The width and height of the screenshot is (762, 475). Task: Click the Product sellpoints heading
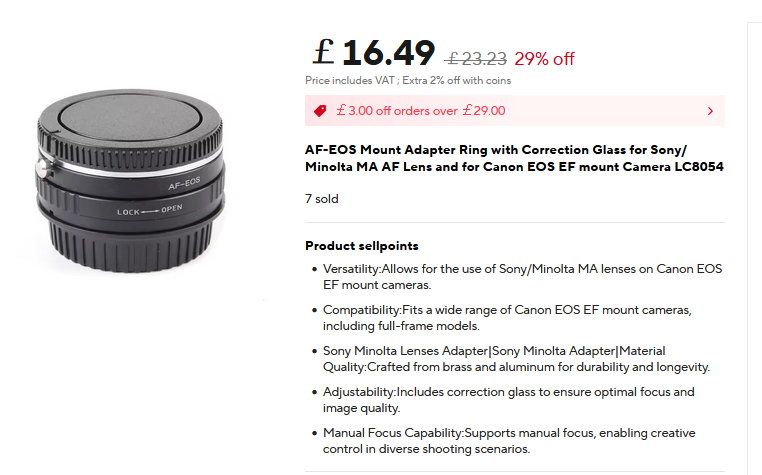pos(361,245)
